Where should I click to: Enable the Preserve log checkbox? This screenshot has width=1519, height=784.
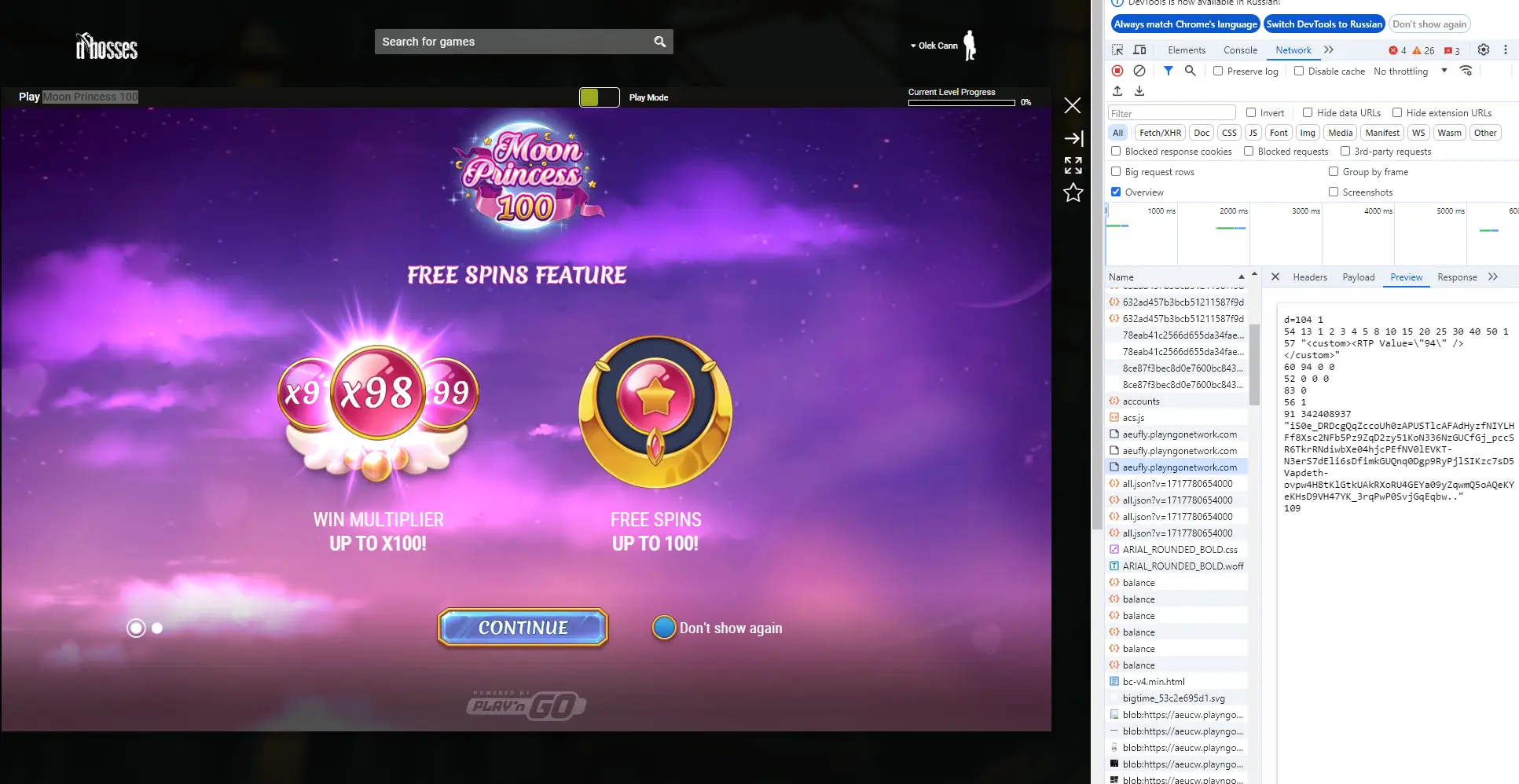pos(1218,71)
